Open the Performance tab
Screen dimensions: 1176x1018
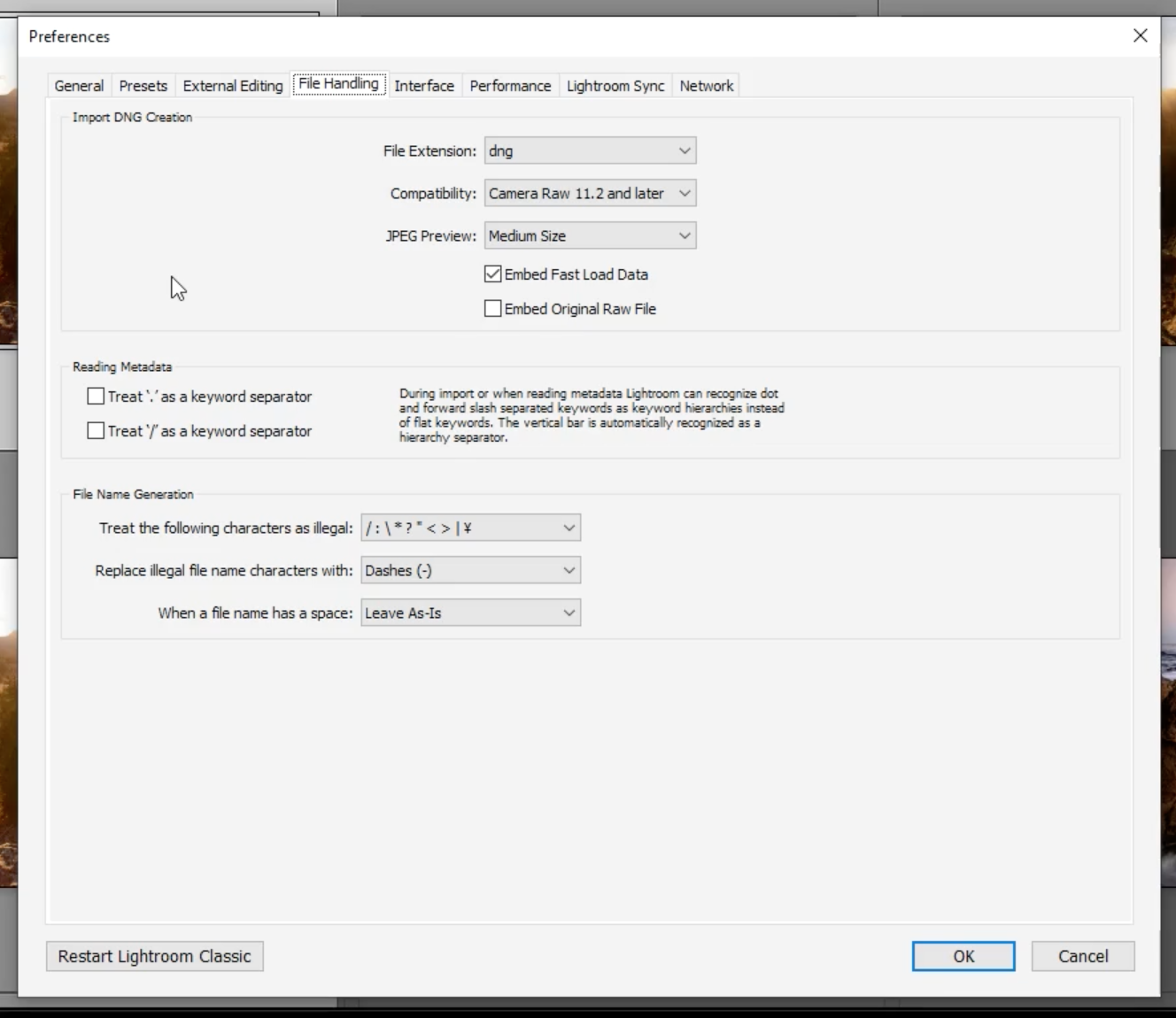point(510,85)
